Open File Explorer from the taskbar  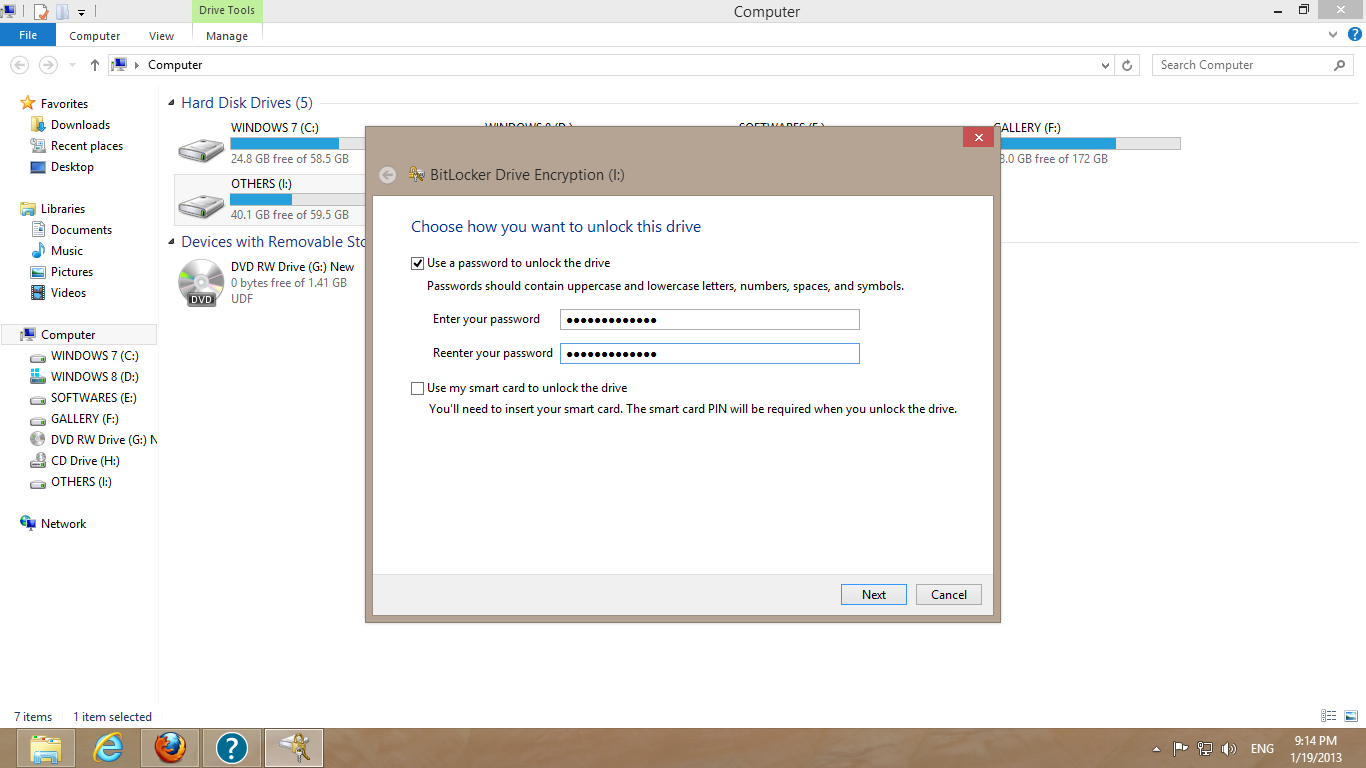click(46, 748)
